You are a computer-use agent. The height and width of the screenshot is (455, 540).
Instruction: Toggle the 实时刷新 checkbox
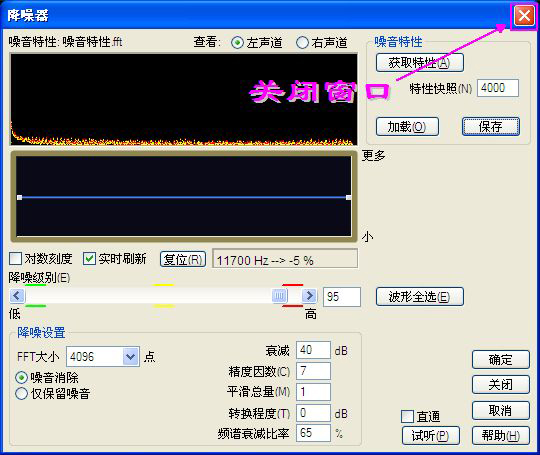(89, 259)
